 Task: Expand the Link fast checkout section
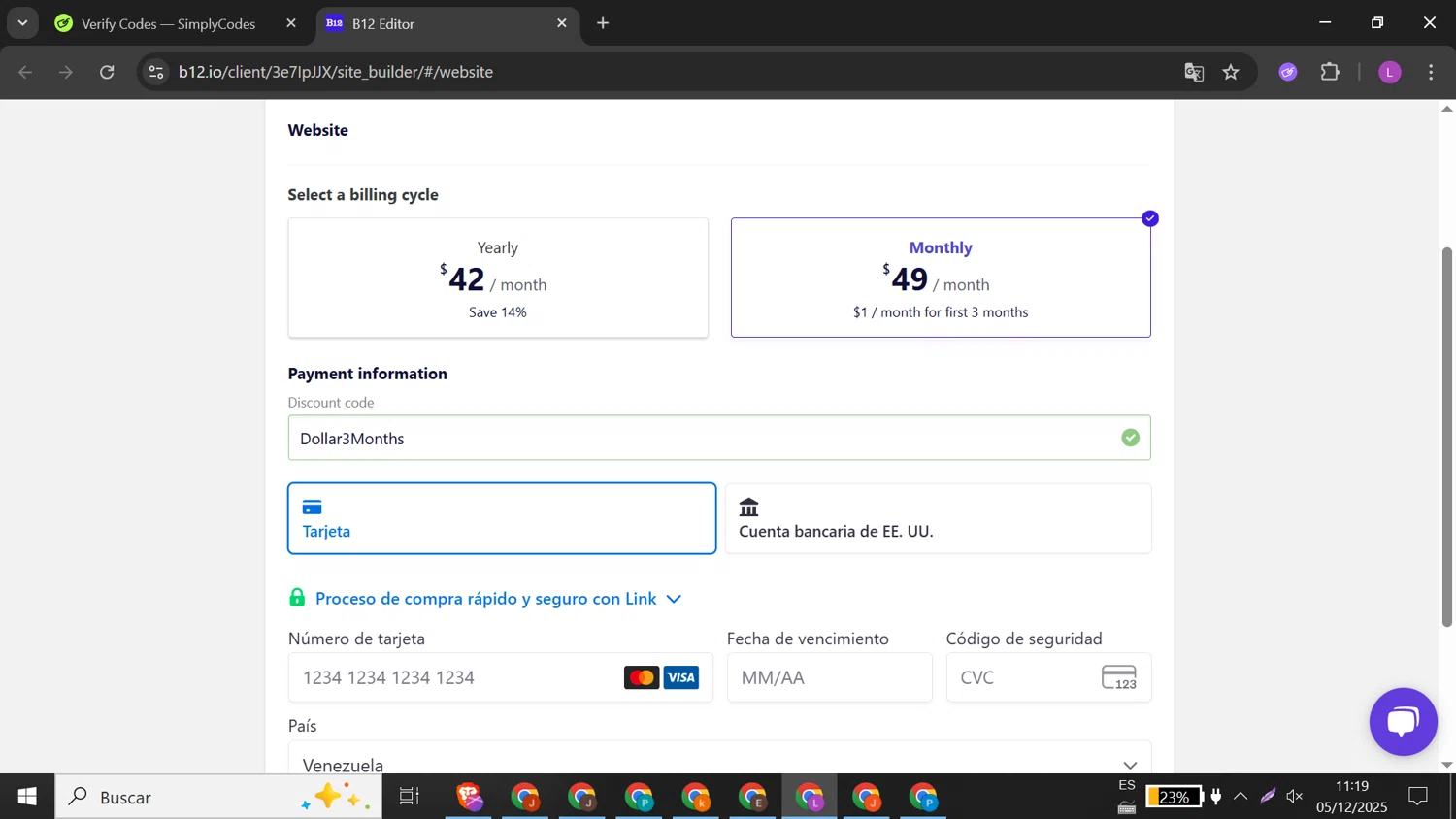498,599
